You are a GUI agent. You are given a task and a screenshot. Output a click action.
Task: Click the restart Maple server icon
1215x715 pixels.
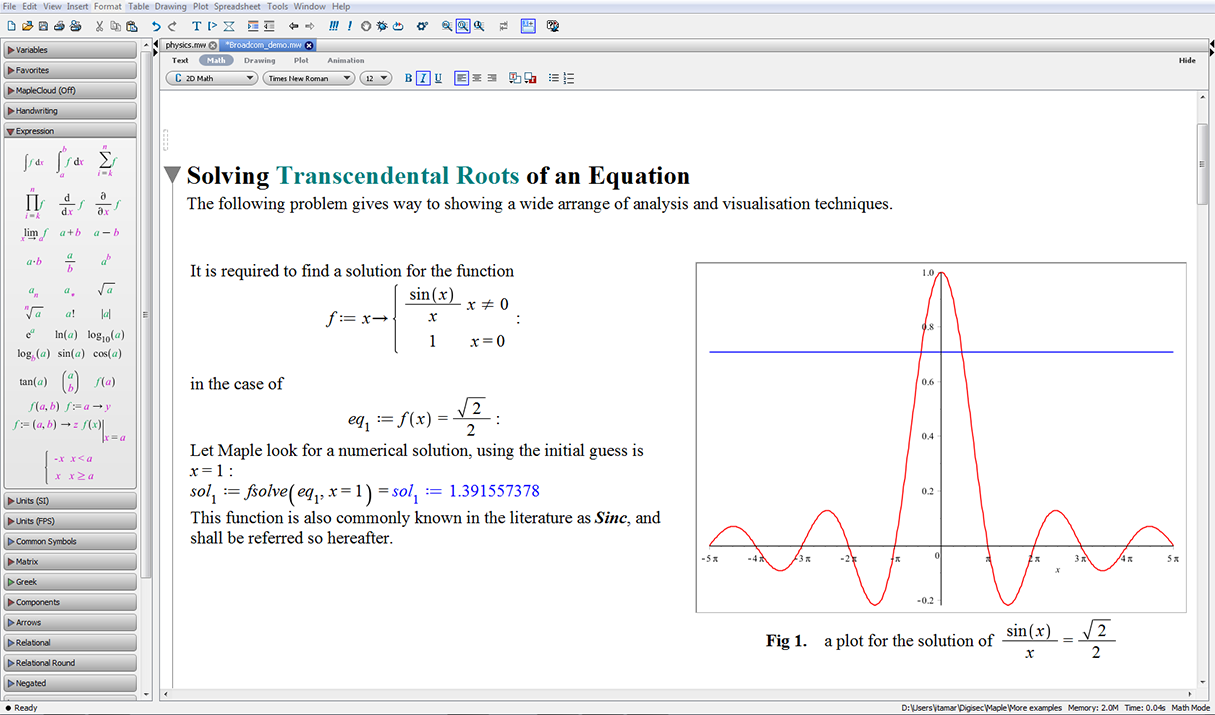tap(398, 25)
